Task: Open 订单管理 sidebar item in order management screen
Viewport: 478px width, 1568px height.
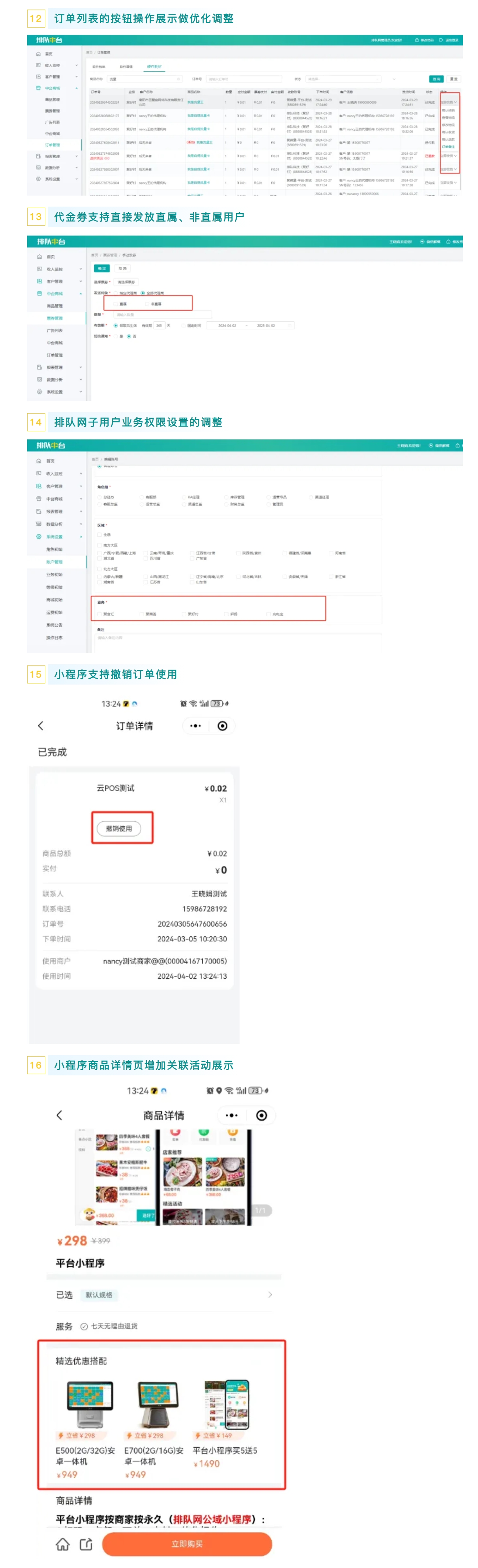Action: coord(52,145)
